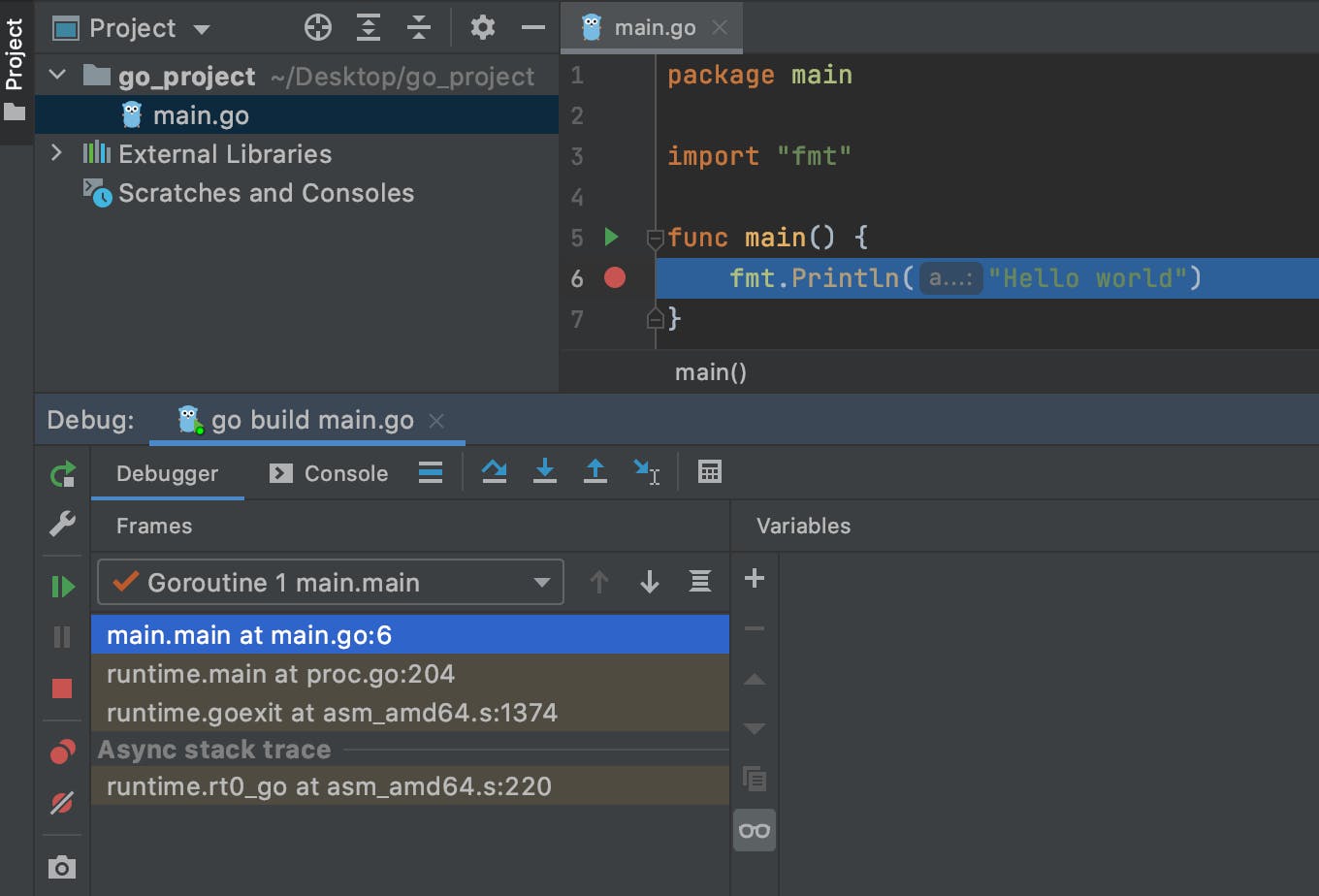
Task: Open the Project view dropdown
Action: pos(132,28)
